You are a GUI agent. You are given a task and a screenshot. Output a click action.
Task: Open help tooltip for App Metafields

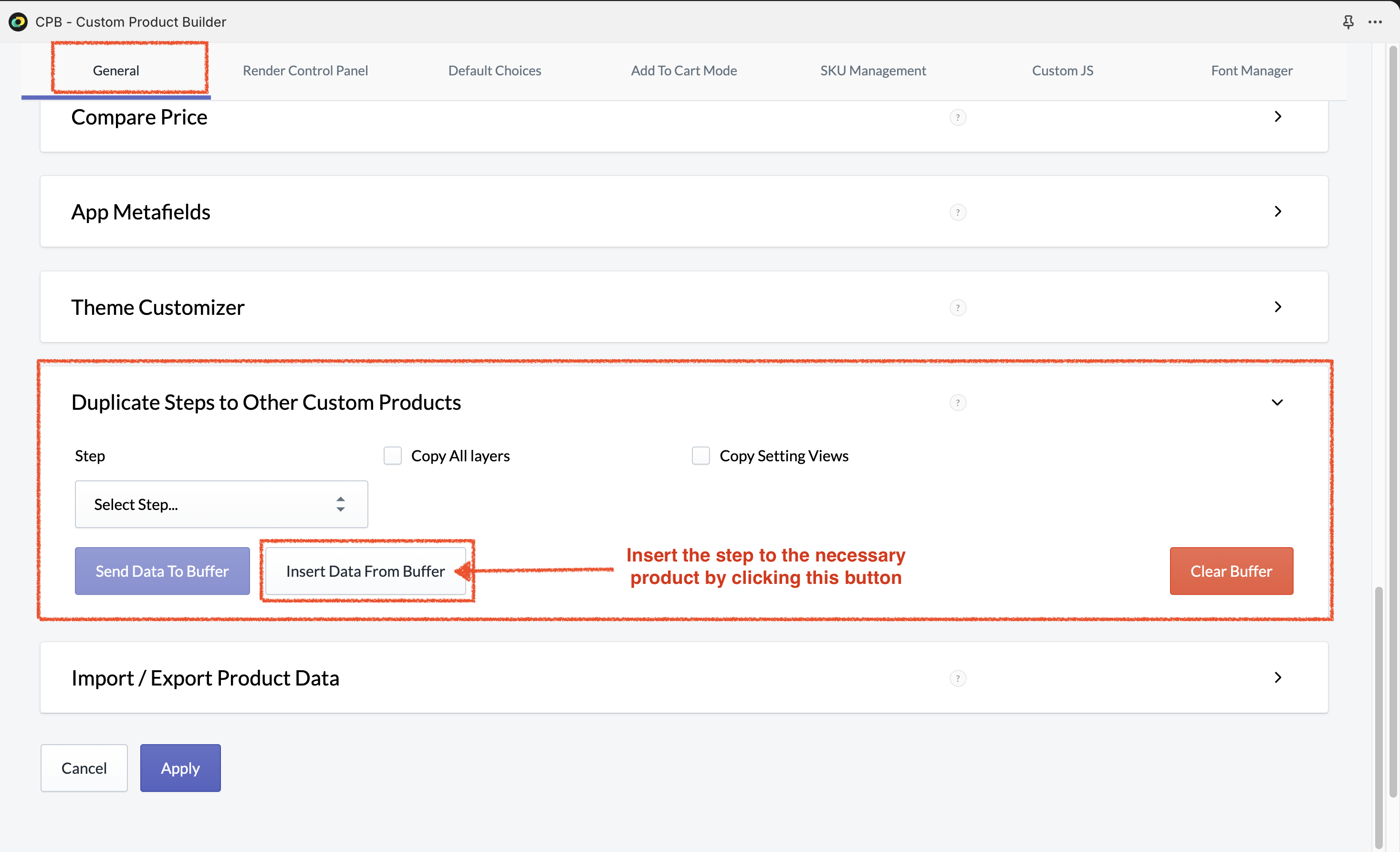pyautogui.click(x=957, y=212)
